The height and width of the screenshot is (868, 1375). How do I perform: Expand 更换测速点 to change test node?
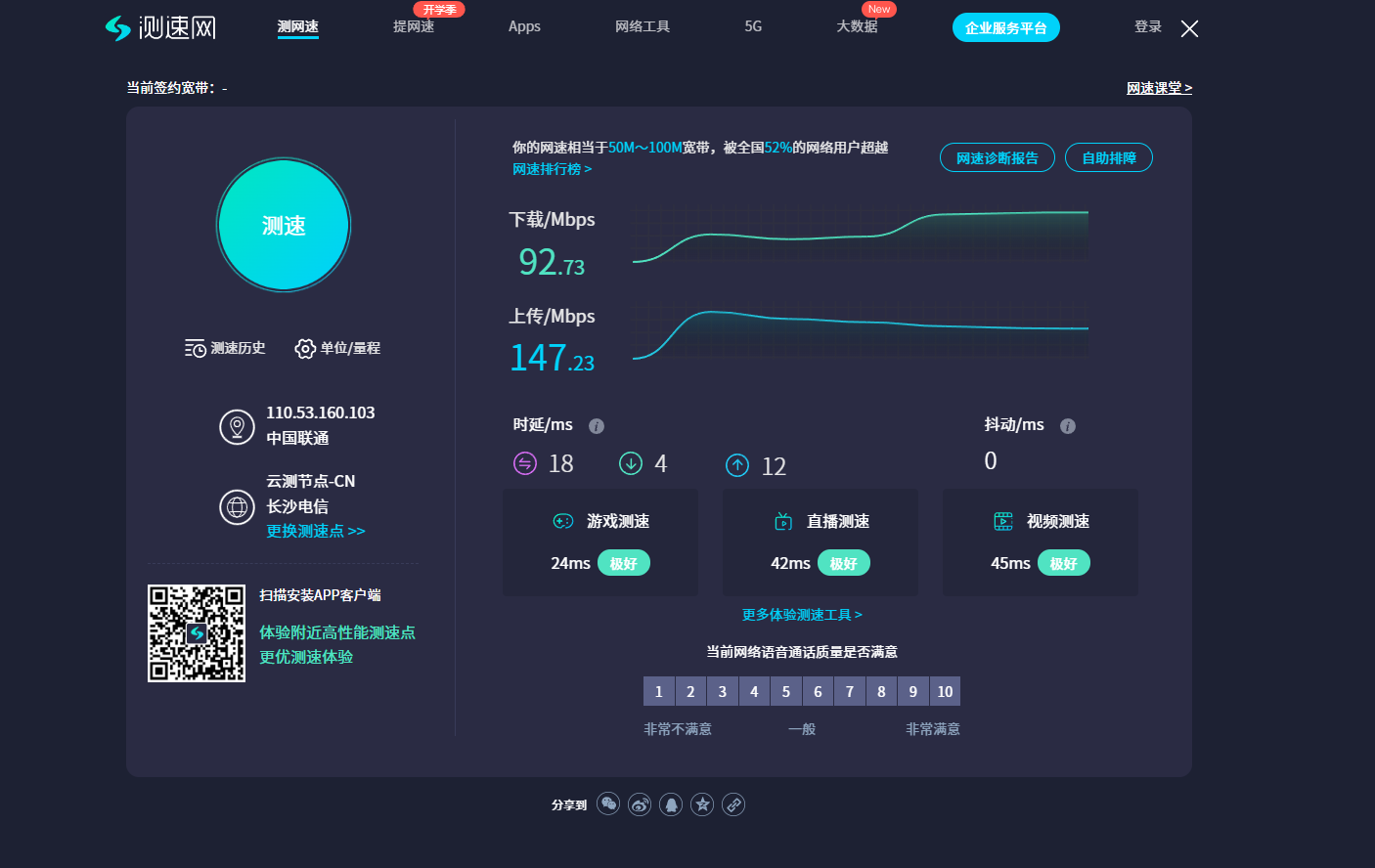click(316, 531)
